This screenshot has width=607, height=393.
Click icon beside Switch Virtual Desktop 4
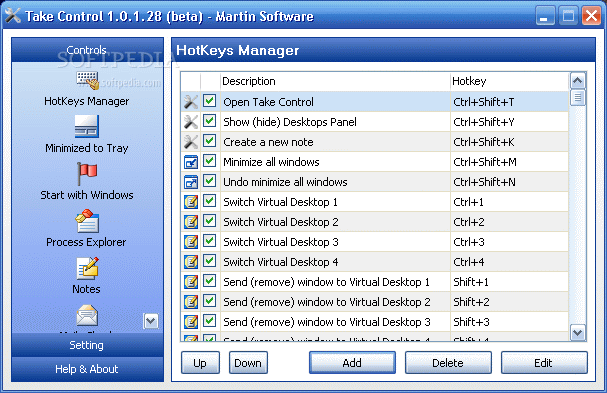pyautogui.click(x=191, y=262)
